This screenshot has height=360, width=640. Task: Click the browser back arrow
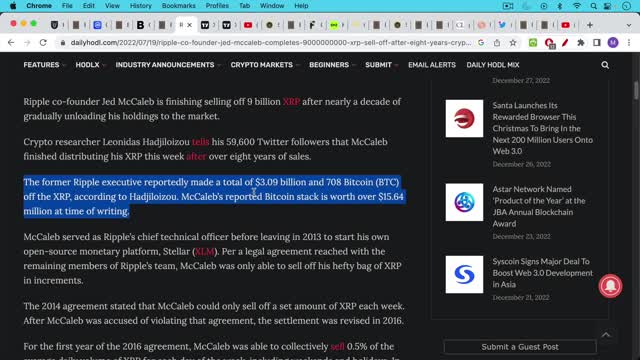click(x=11, y=42)
